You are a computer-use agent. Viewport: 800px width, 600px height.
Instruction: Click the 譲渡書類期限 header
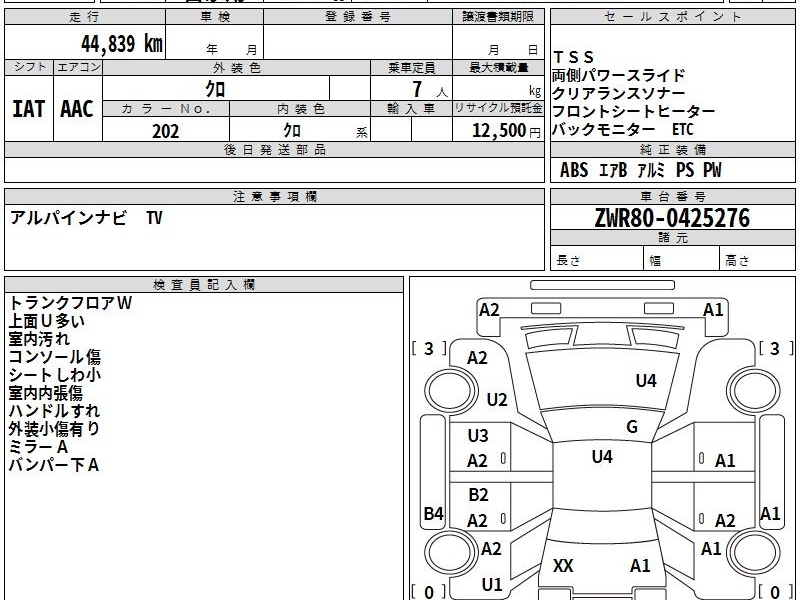498,17
